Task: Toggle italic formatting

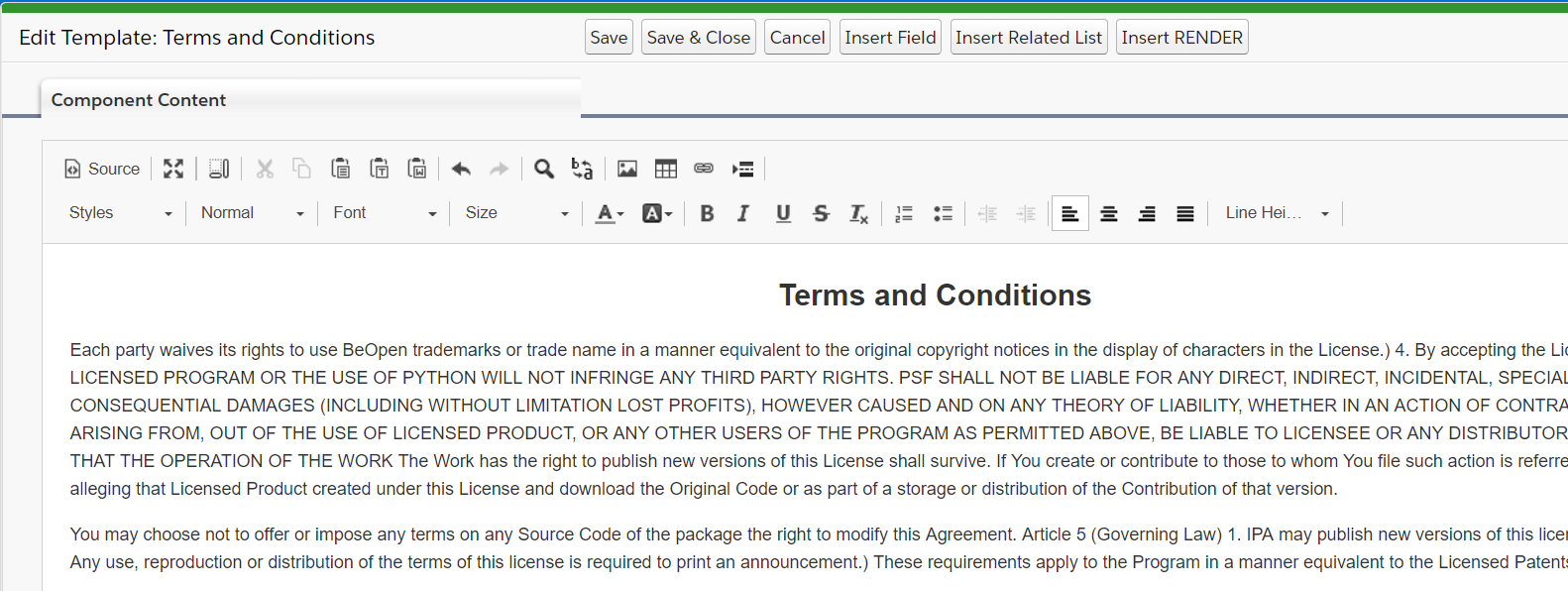Action: tap(743, 213)
